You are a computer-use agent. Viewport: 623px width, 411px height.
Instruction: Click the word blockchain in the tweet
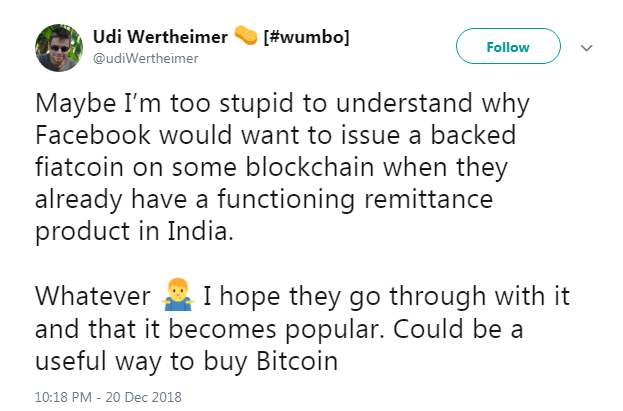pos(303,165)
